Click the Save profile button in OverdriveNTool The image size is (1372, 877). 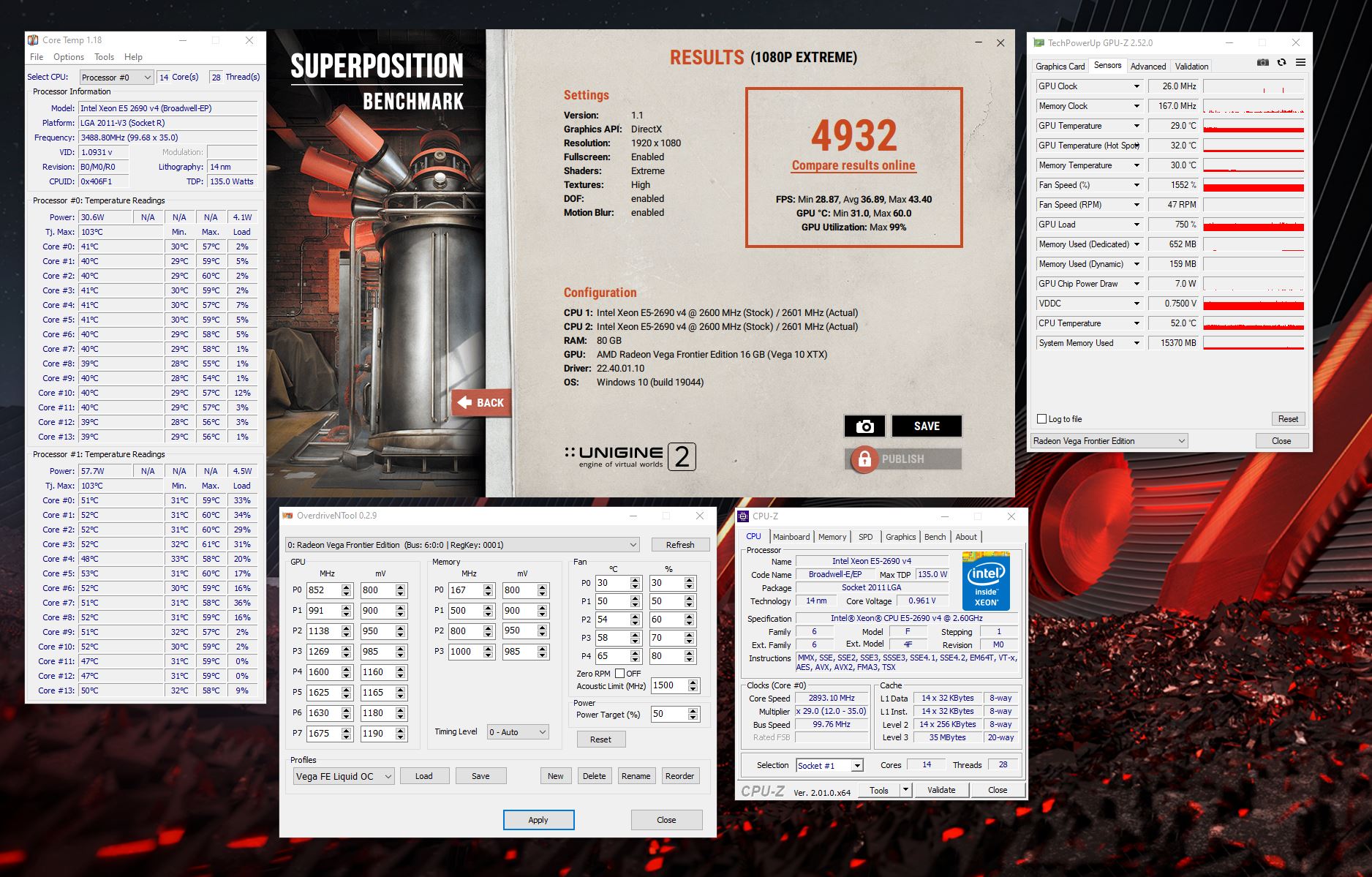point(480,776)
